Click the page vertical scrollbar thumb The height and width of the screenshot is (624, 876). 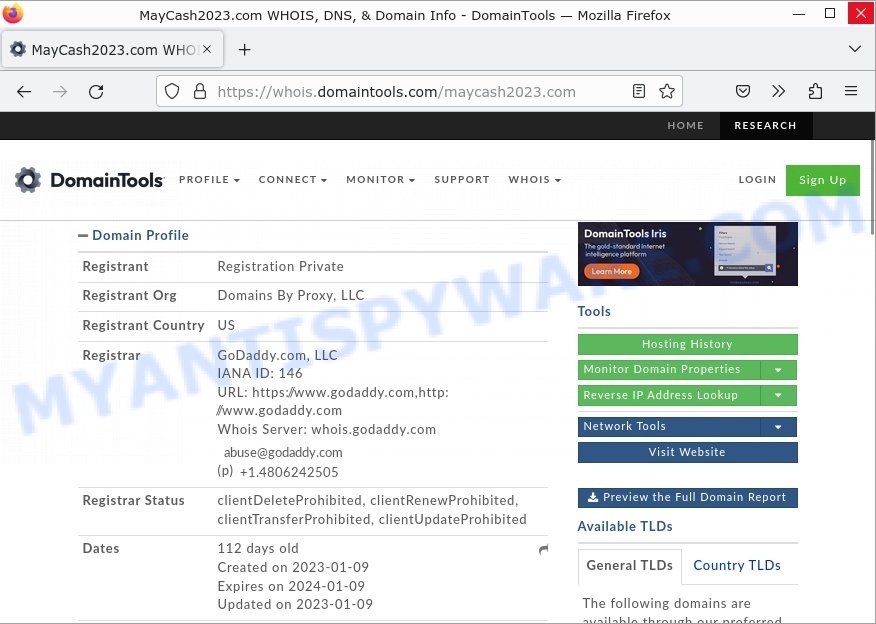coord(872,189)
